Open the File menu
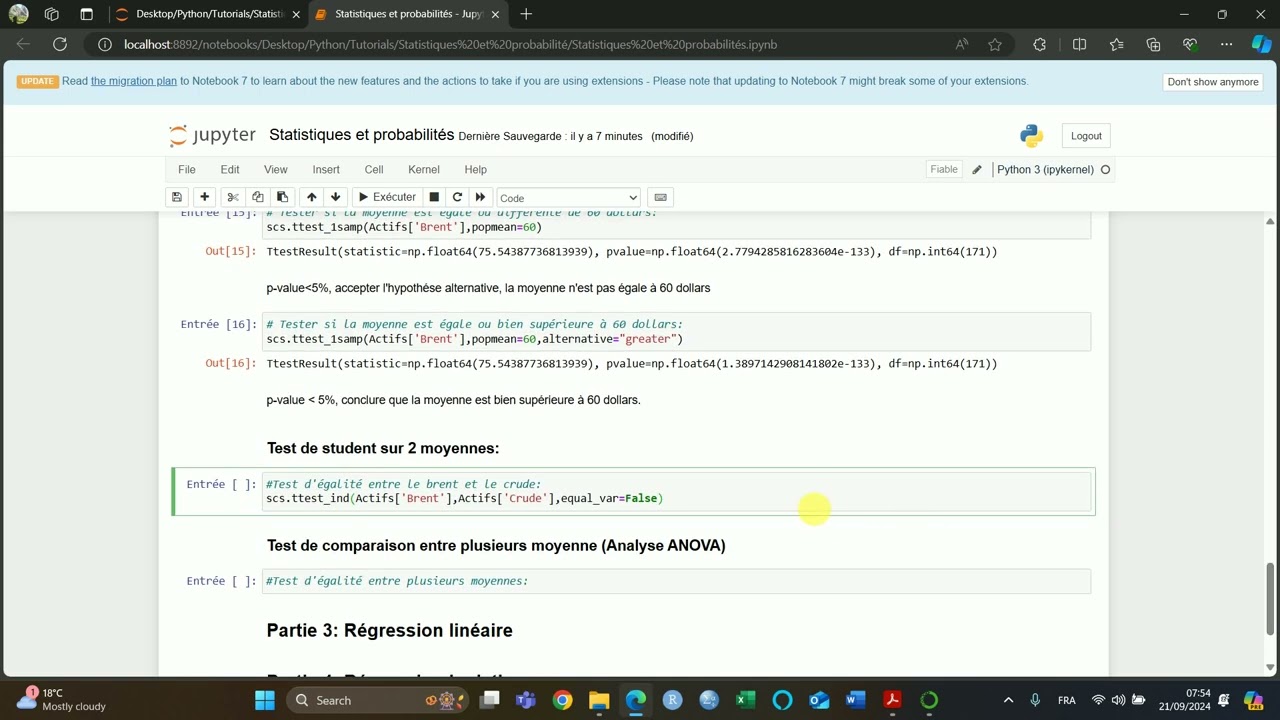 point(187,169)
